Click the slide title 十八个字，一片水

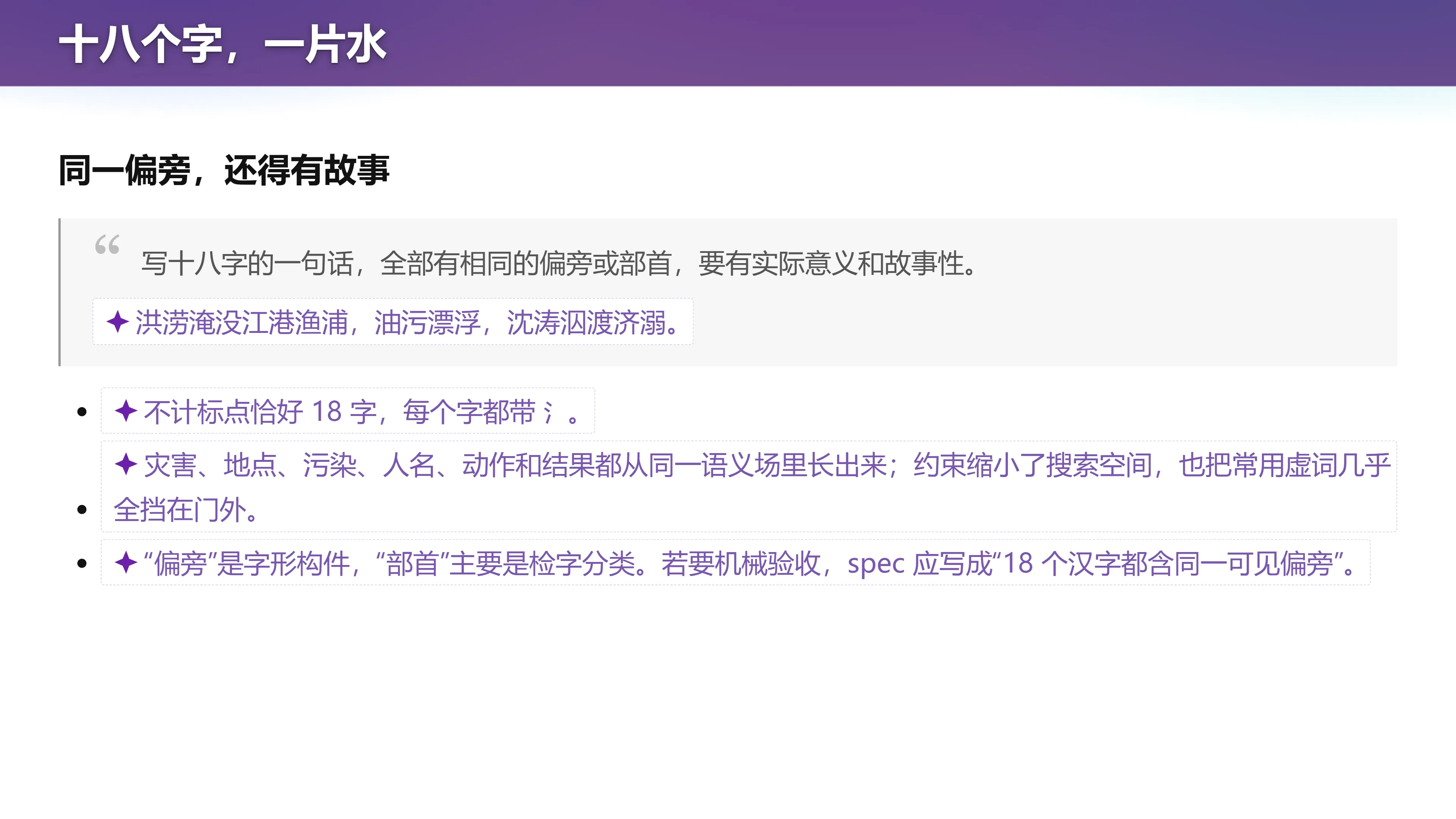point(223,44)
